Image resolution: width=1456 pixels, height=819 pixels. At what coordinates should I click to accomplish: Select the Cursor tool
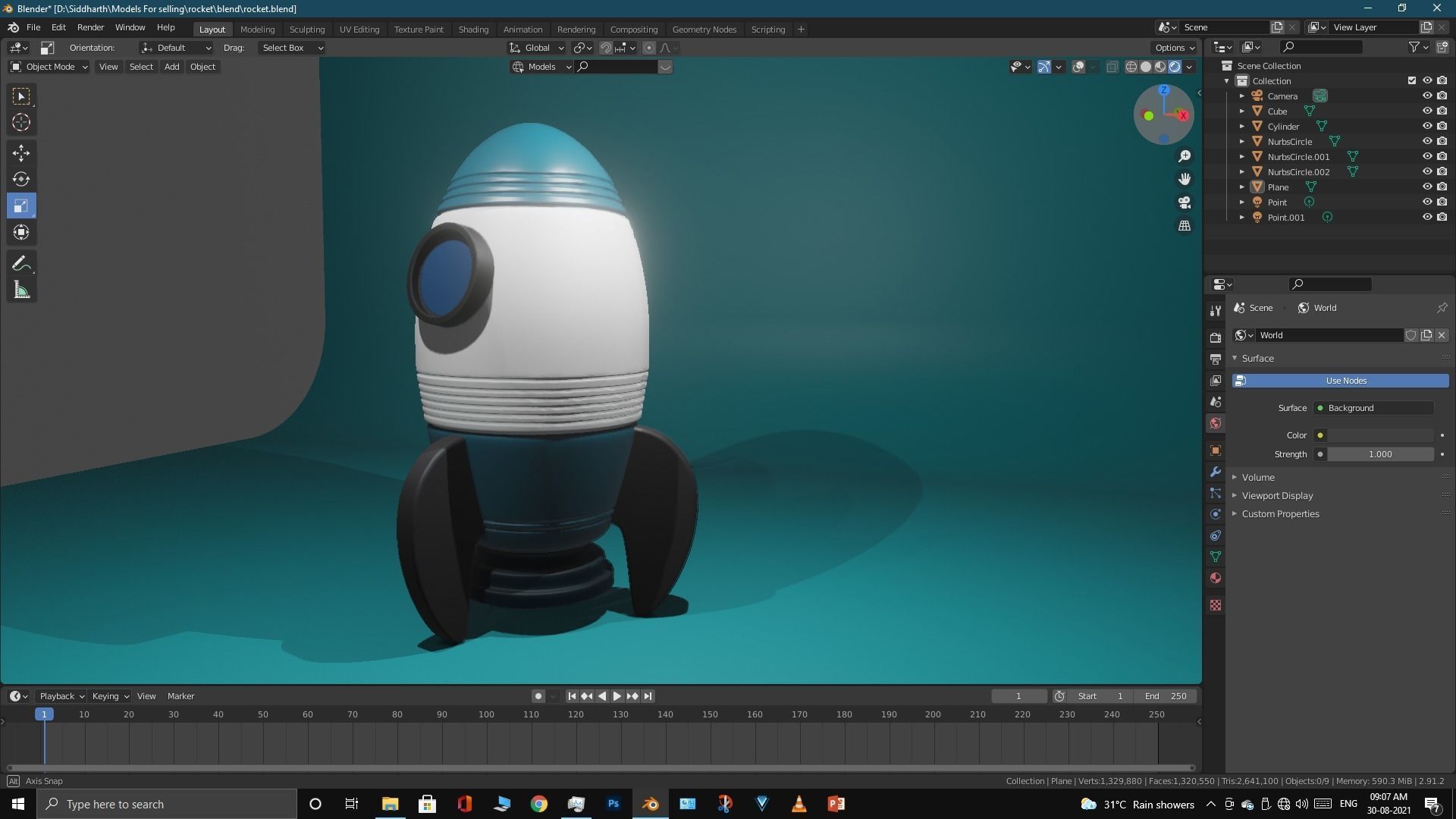coord(21,123)
